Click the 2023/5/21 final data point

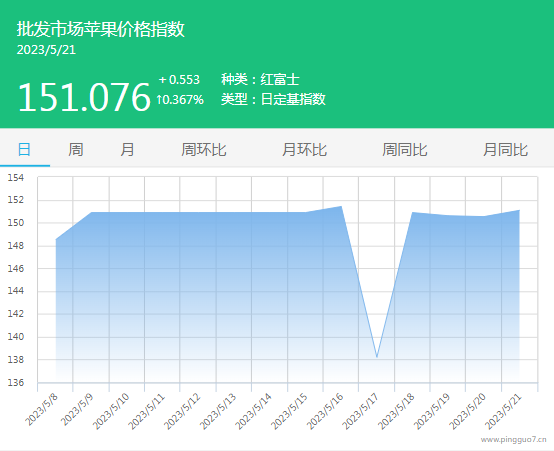click(x=519, y=210)
